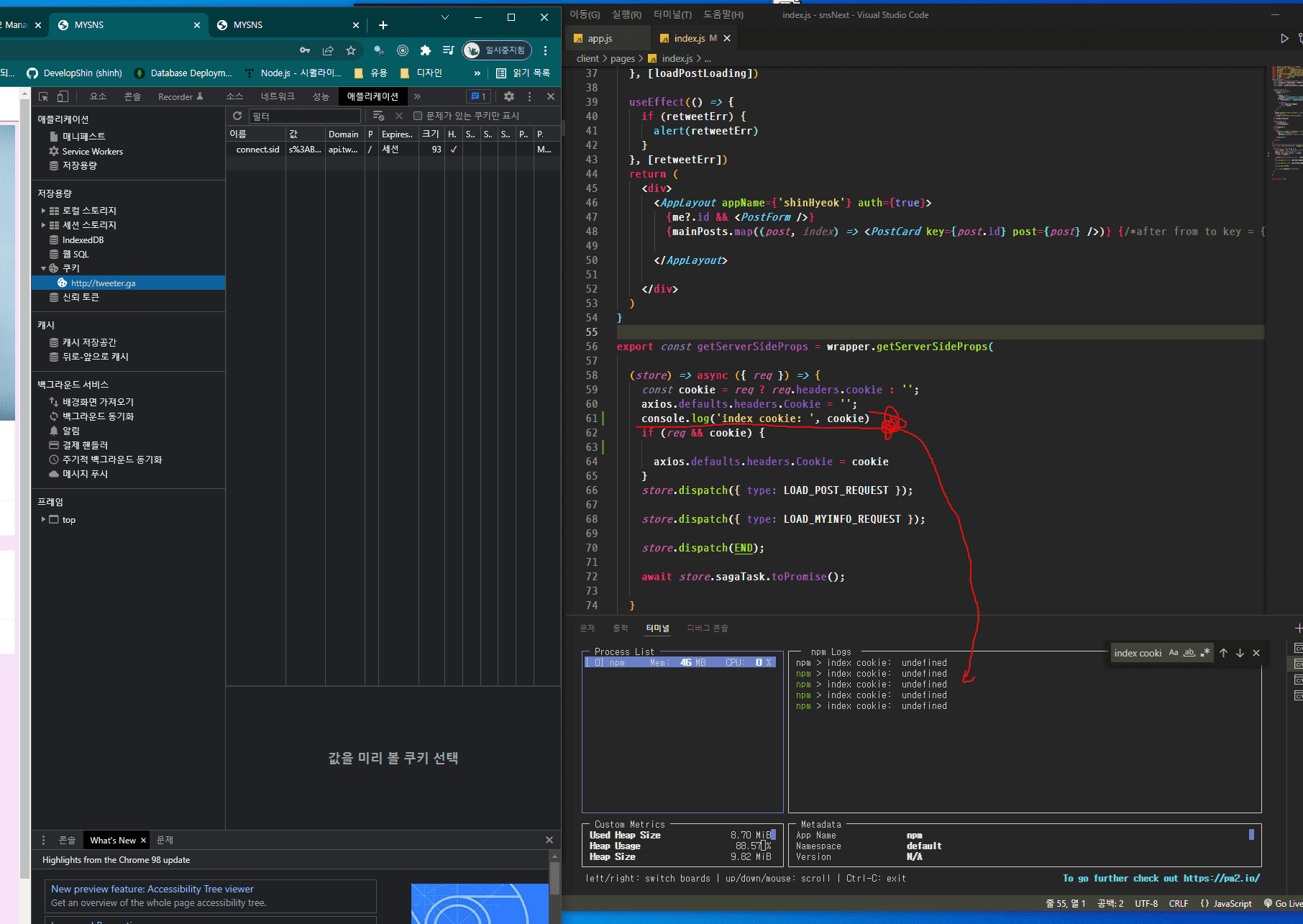Run the file with the play icon

tap(1284, 38)
